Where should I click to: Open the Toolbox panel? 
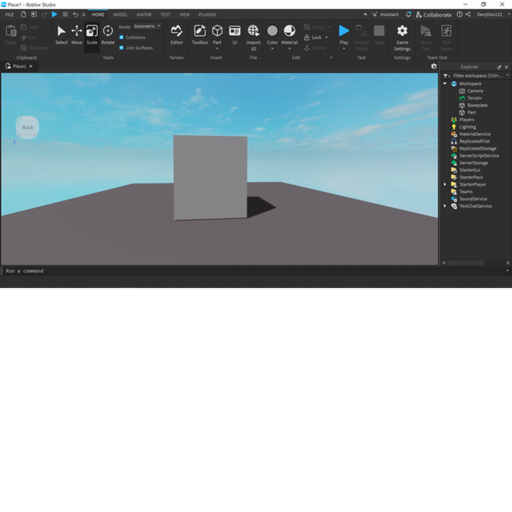coord(200,35)
